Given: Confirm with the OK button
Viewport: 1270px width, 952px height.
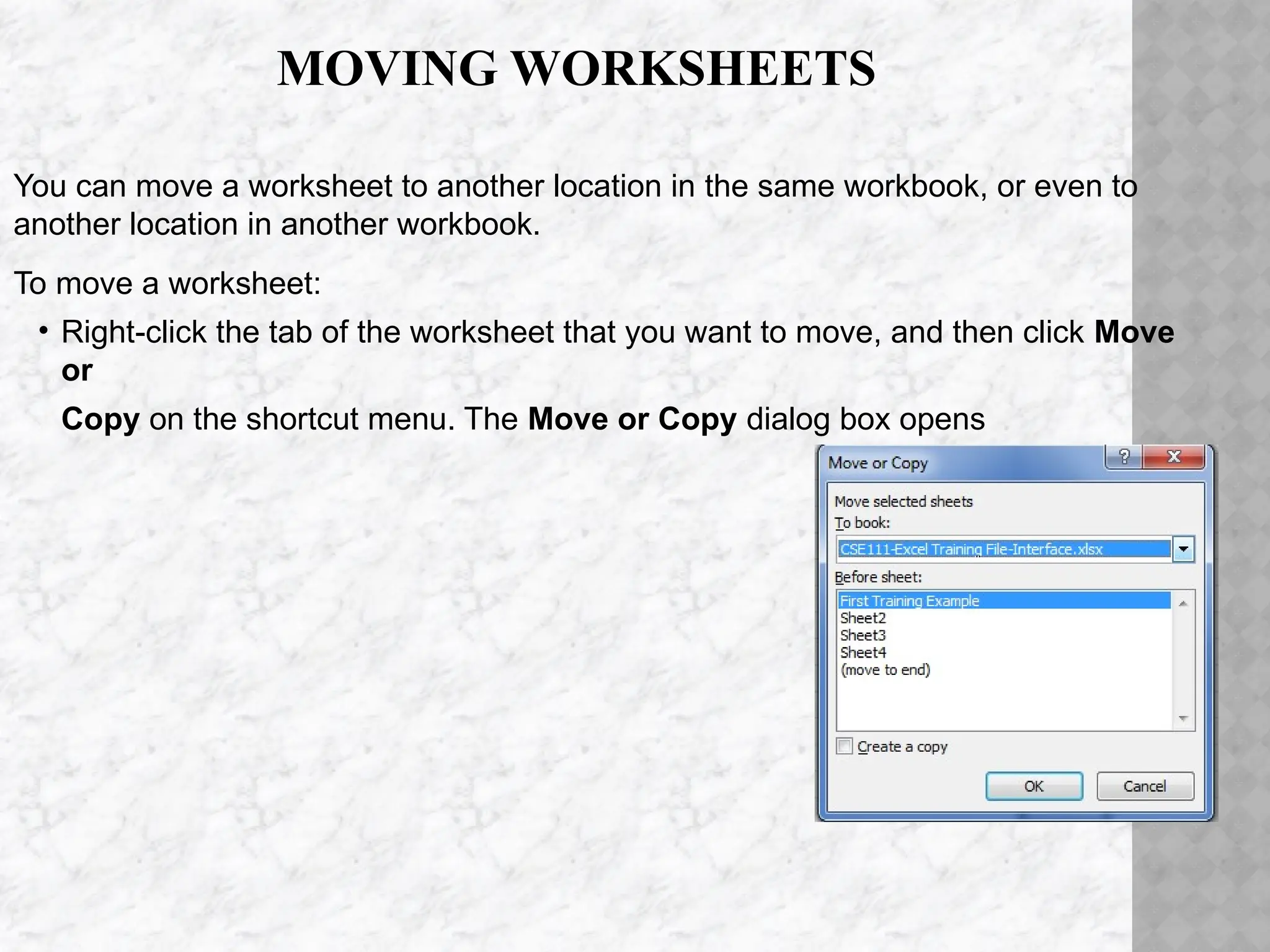Looking at the screenshot, I should [x=1034, y=786].
